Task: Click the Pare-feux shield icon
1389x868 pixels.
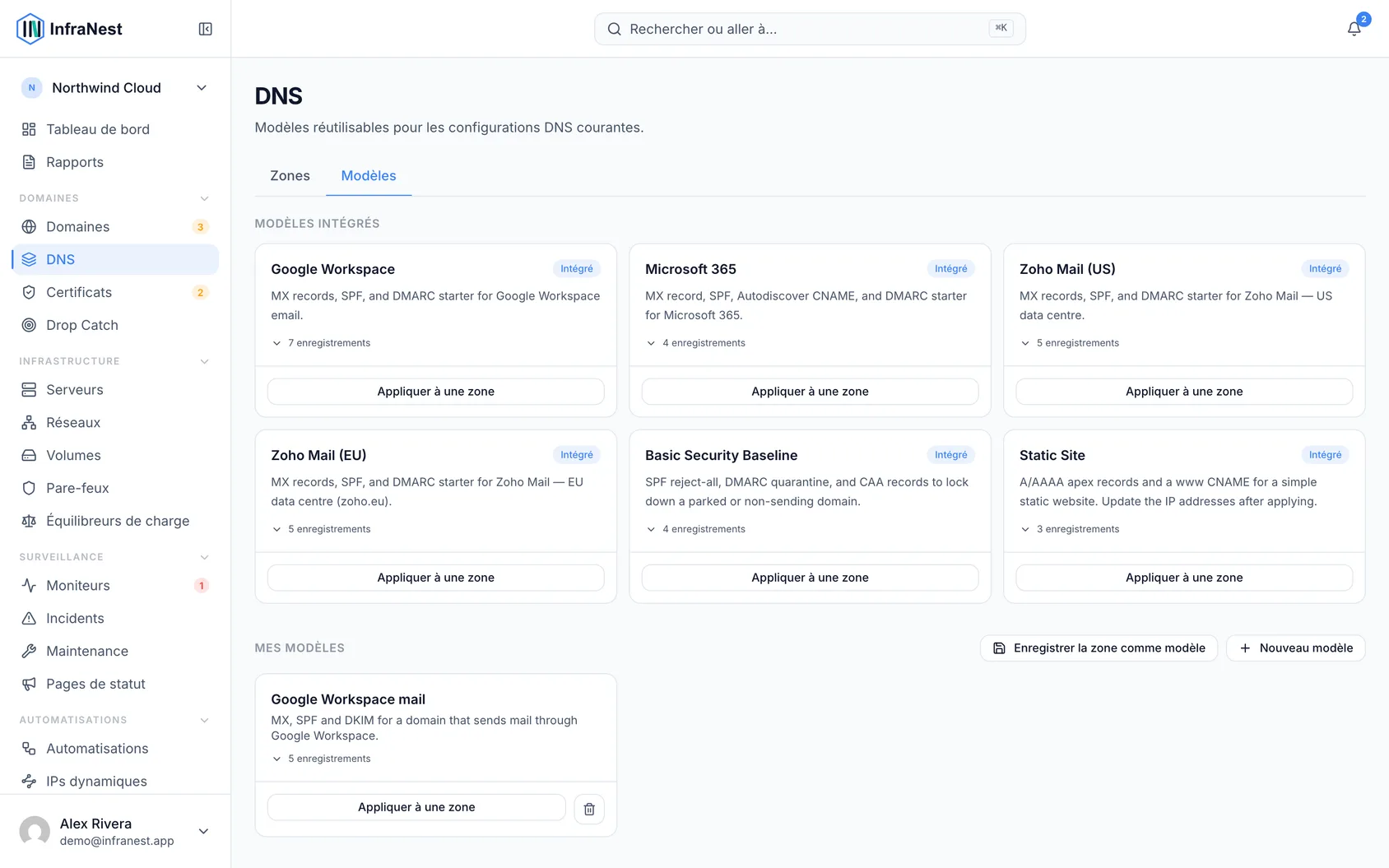Action: (x=29, y=488)
